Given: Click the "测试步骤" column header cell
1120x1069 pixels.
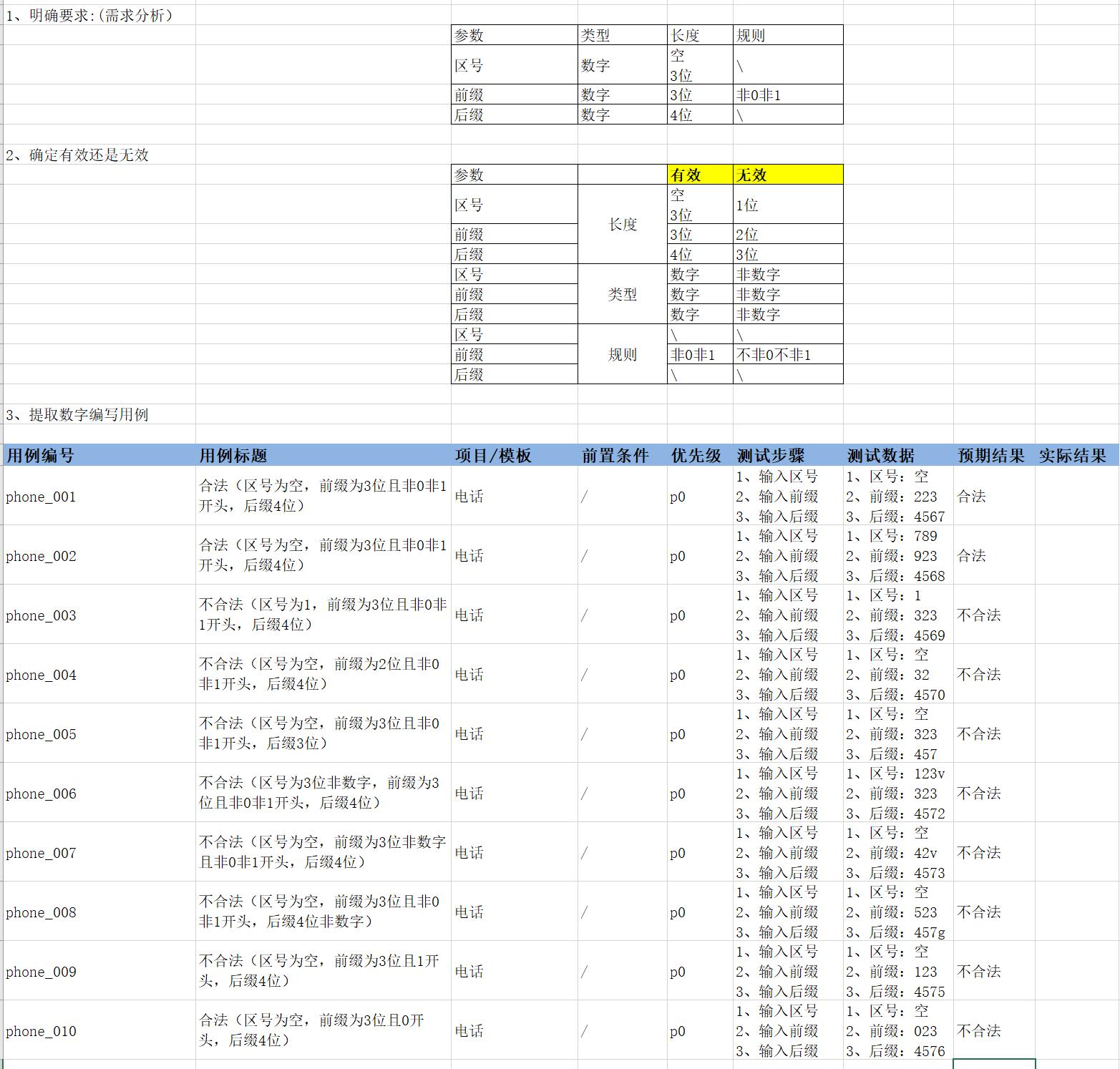Looking at the screenshot, I should click(788, 455).
